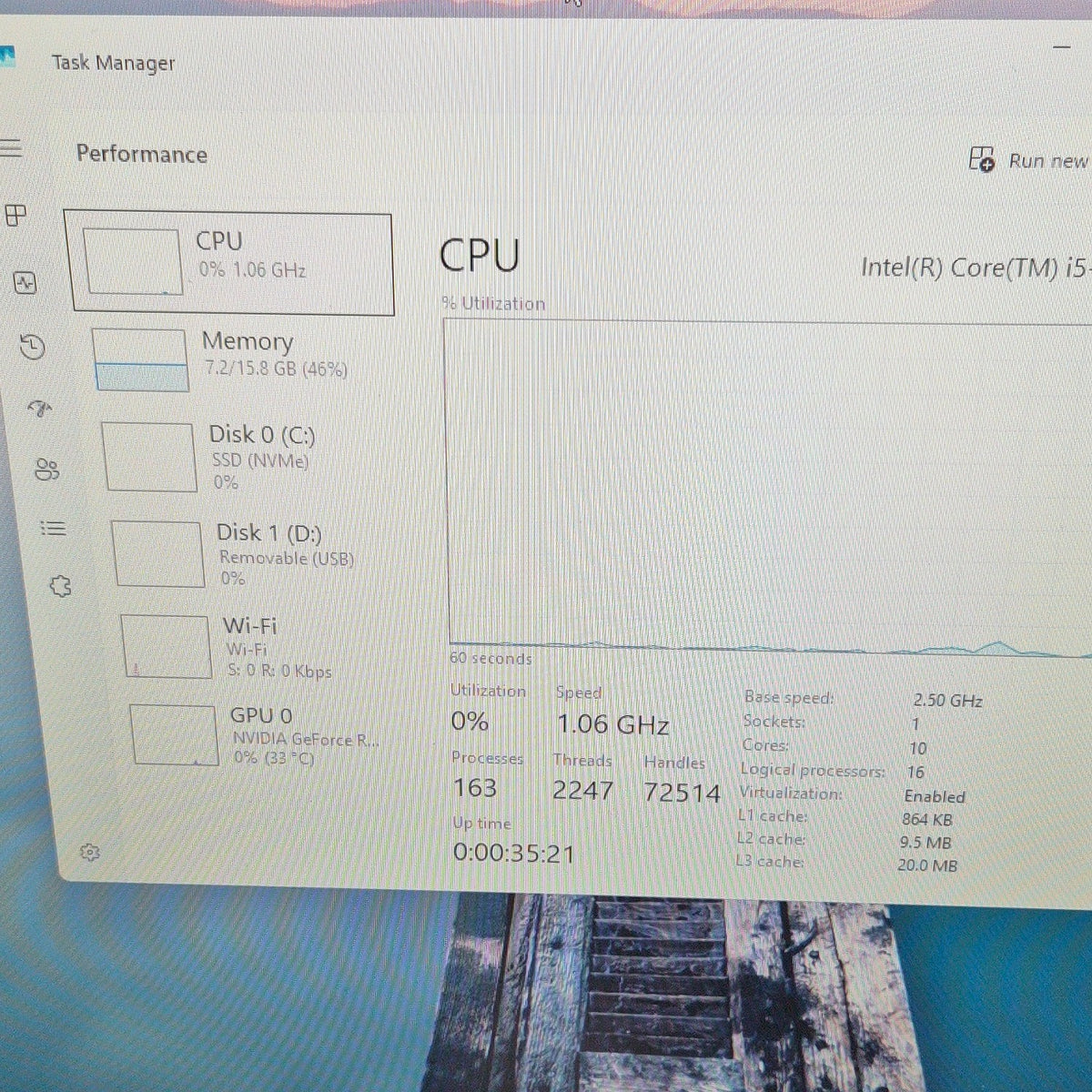Viewport: 1092px width, 1092px height.
Task: Select the CPU performance graph thumbnail
Action: pyautogui.click(x=132, y=261)
